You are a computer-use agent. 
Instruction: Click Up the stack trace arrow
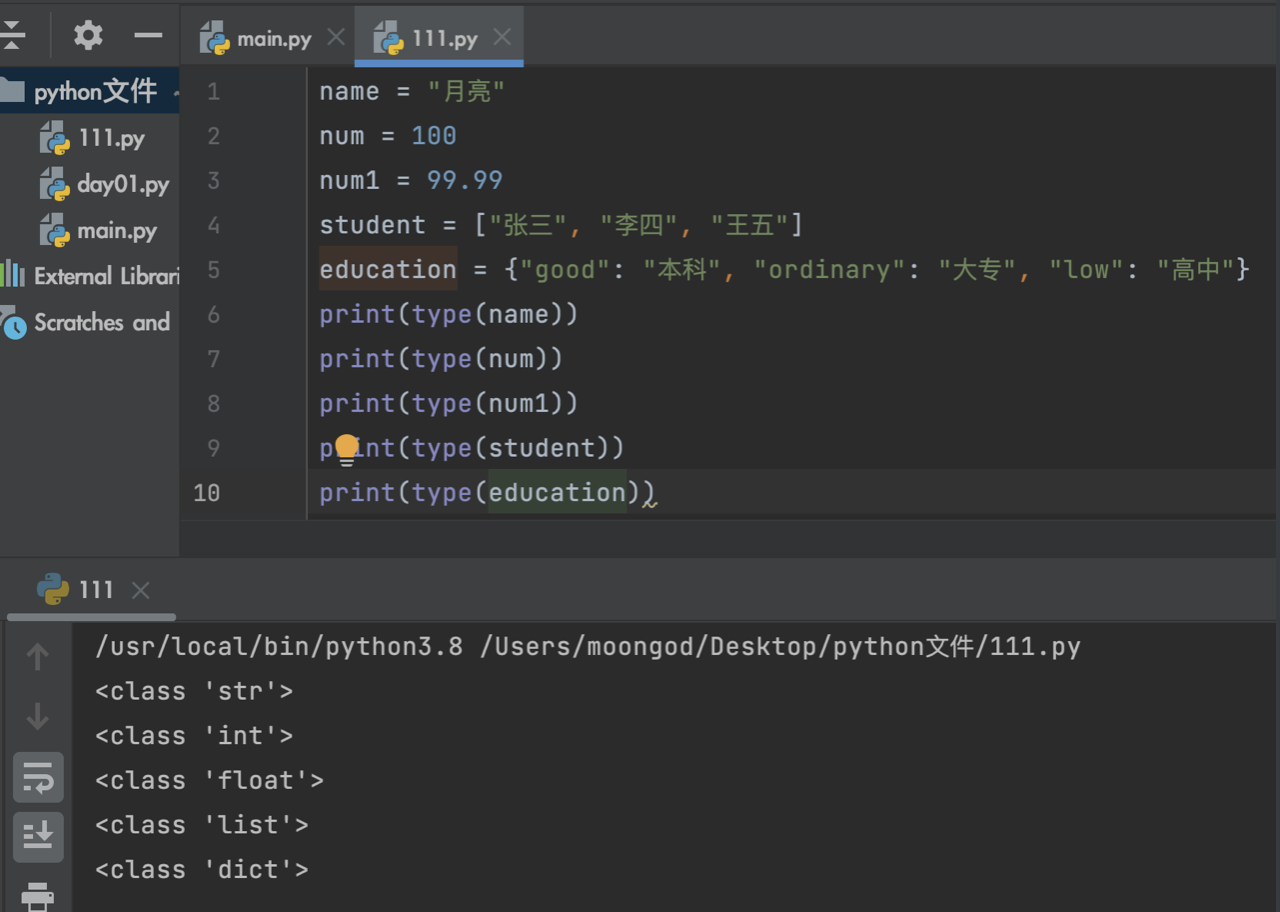coord(38,657)
